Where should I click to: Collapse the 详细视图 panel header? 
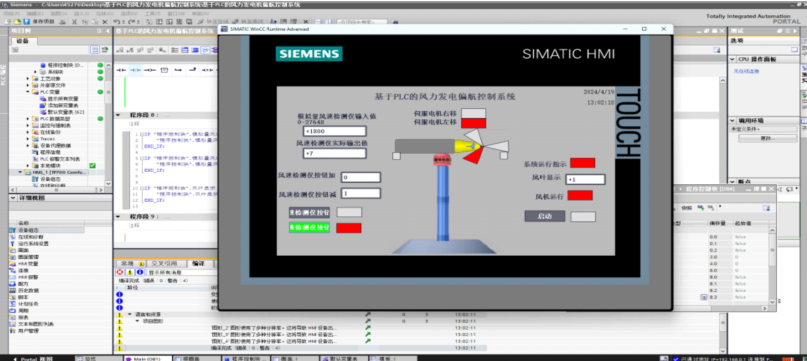tap(12, 198)
